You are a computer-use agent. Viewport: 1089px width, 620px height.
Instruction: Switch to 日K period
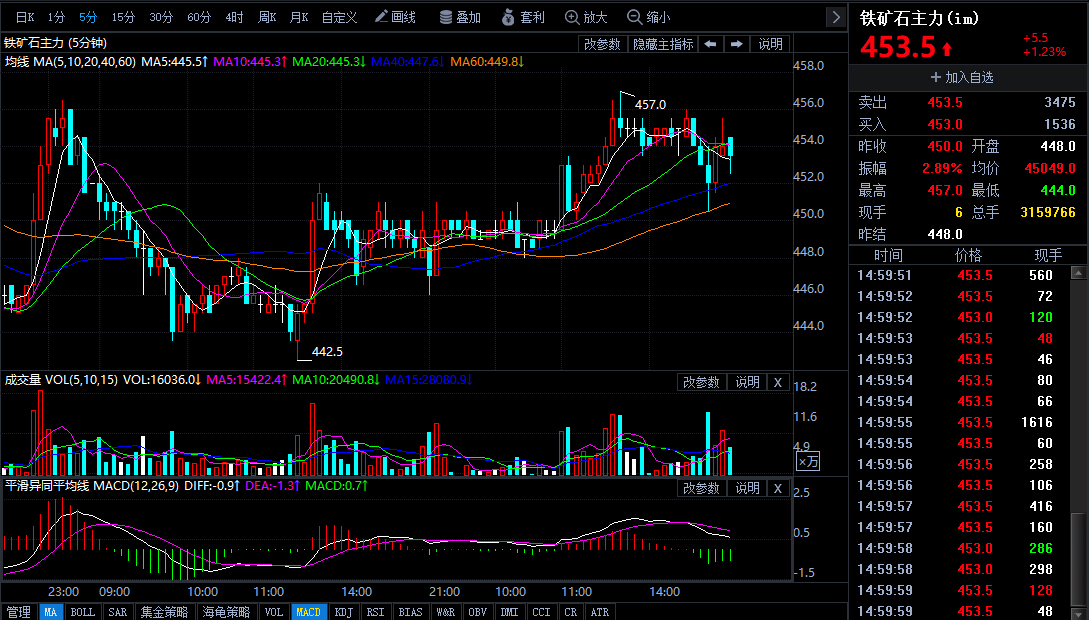pyautogui.click(x=25, y=17)
